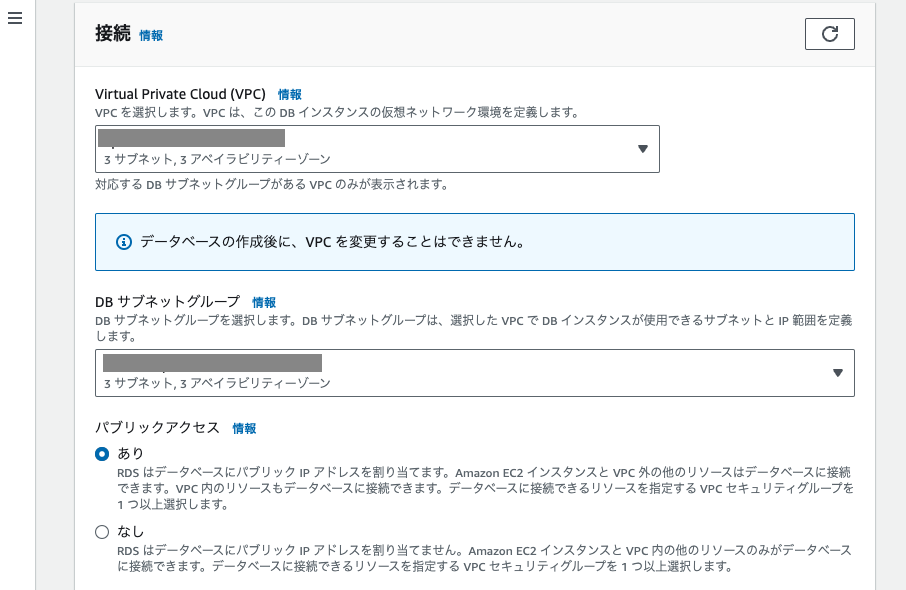This screenshot has height=590, width=906.
Task: Open 情報 link next to 接続 heading
Action: (x=151, y=36)
